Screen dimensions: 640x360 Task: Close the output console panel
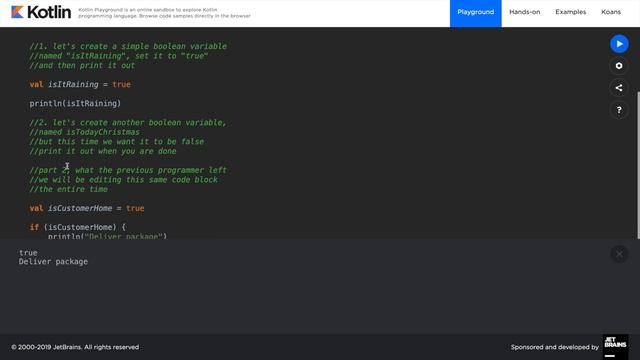(619, 254)
